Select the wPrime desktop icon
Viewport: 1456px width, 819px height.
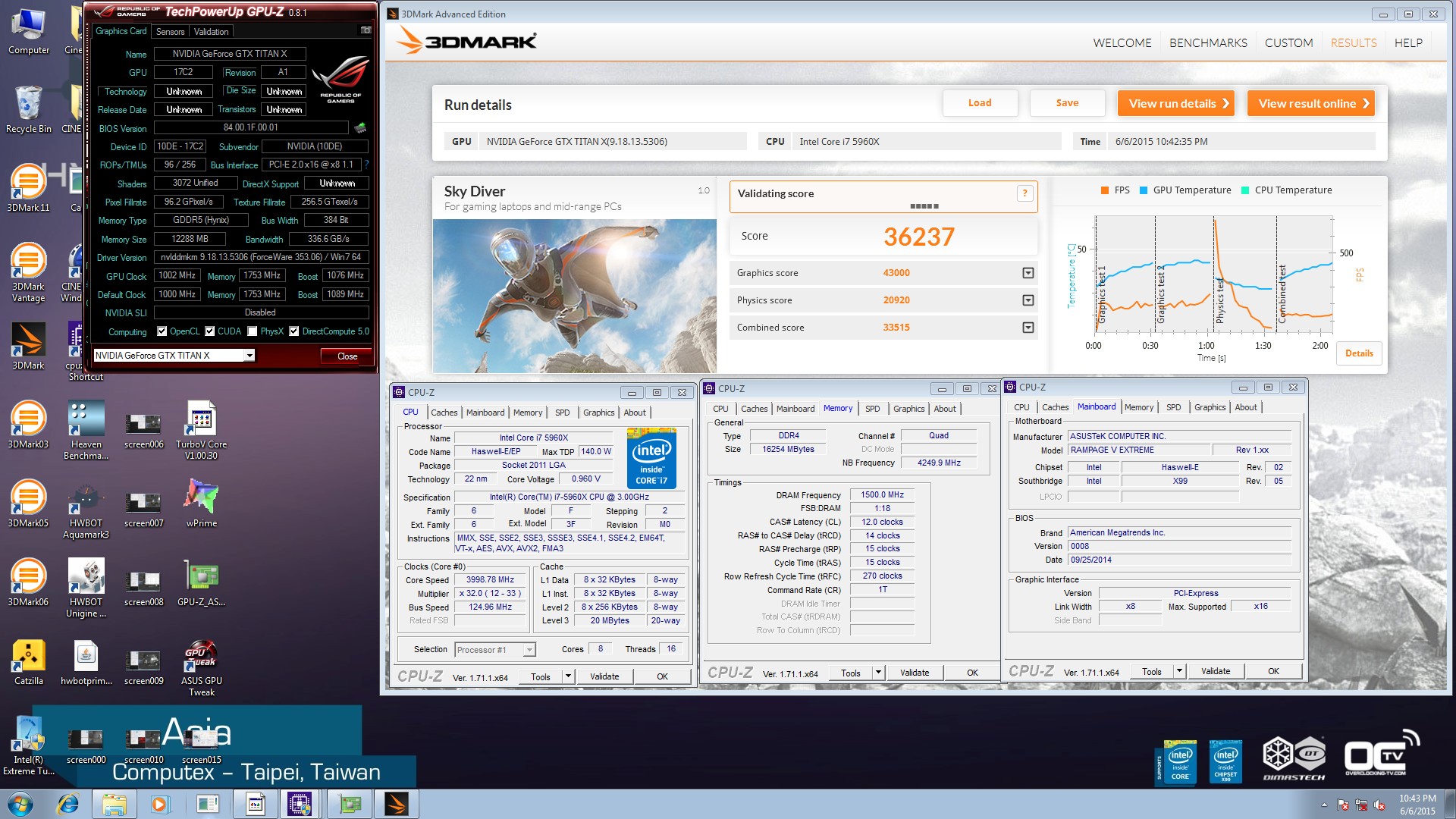point(201,504)
